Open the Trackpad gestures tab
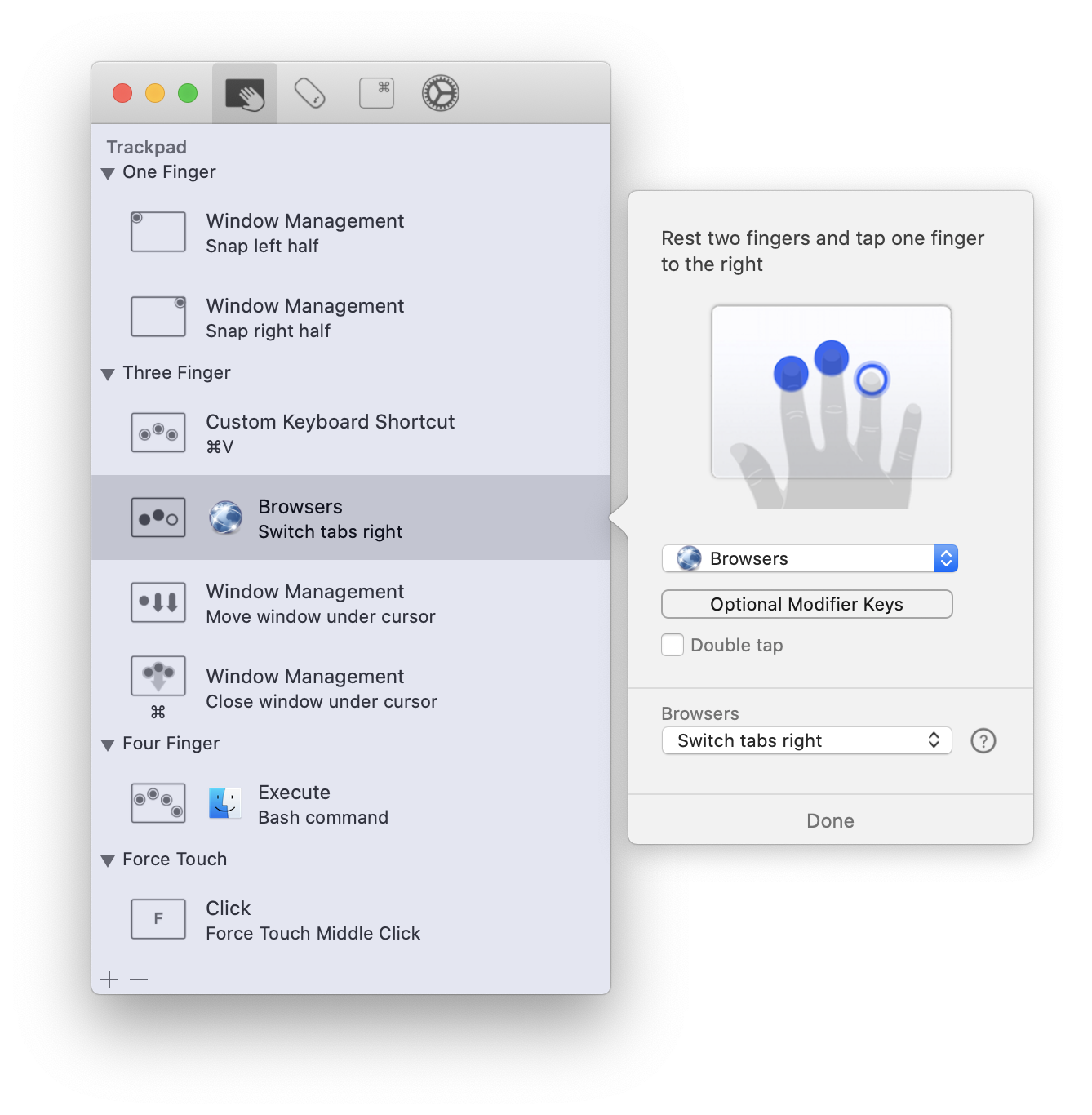1092x1115 pixels. (x=245, y=94)
